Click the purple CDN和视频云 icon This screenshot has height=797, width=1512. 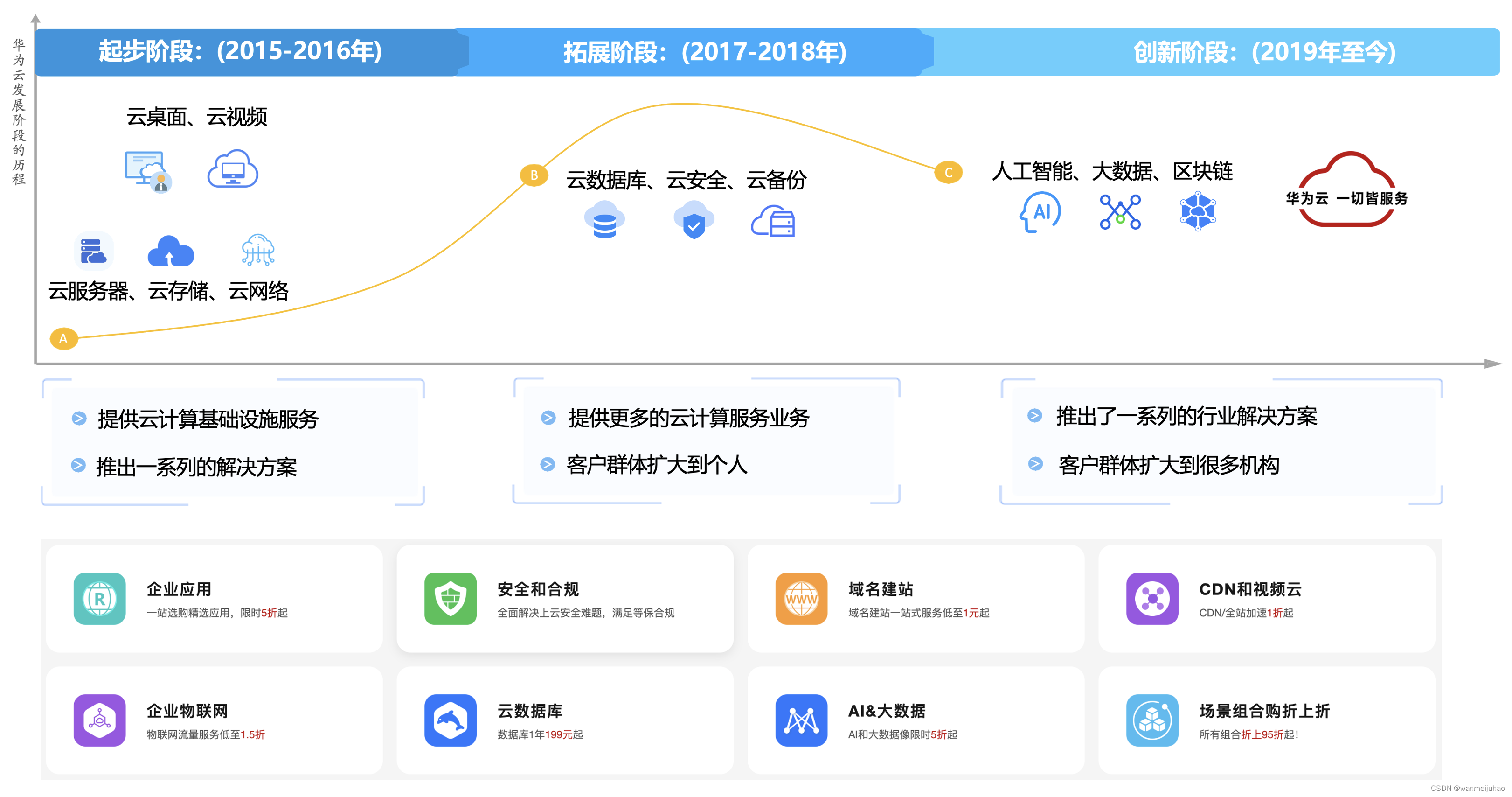click(x=1152, y=599)
